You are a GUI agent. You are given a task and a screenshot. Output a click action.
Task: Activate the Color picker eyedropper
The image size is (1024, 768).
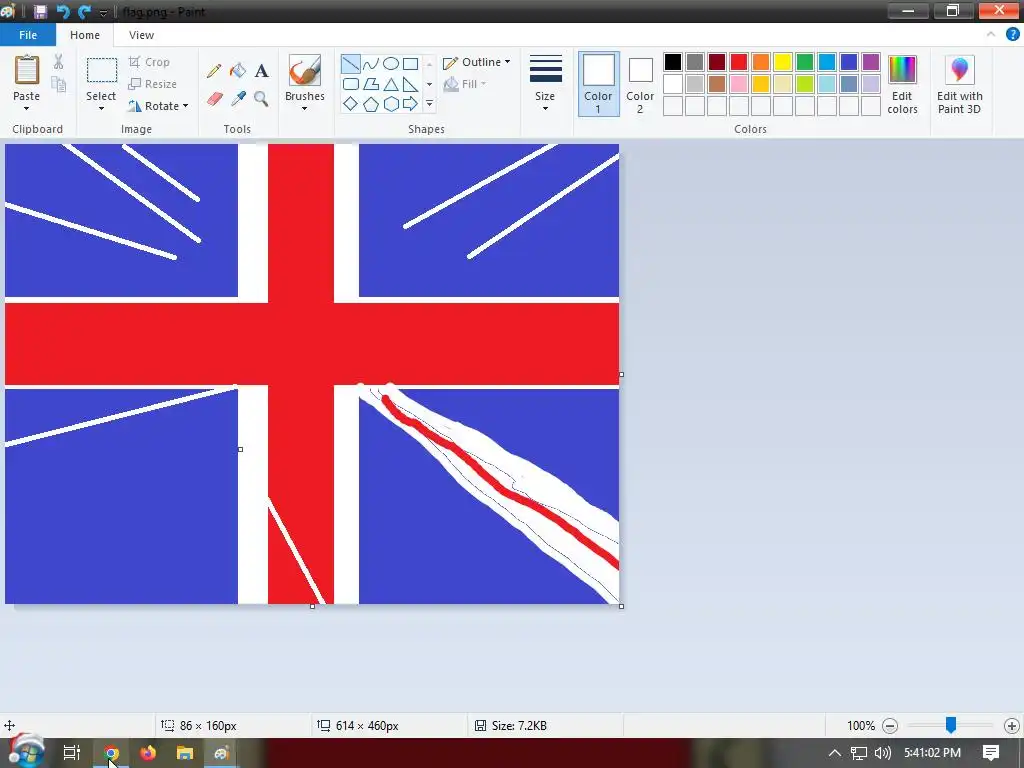(238, 99)
